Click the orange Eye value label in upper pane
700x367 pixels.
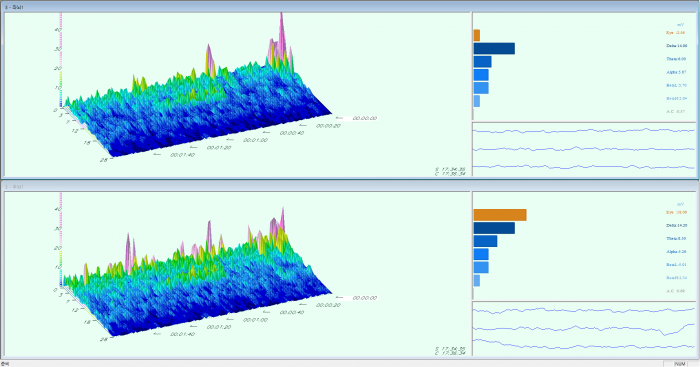pyautogui.click(x=675, y=33)
